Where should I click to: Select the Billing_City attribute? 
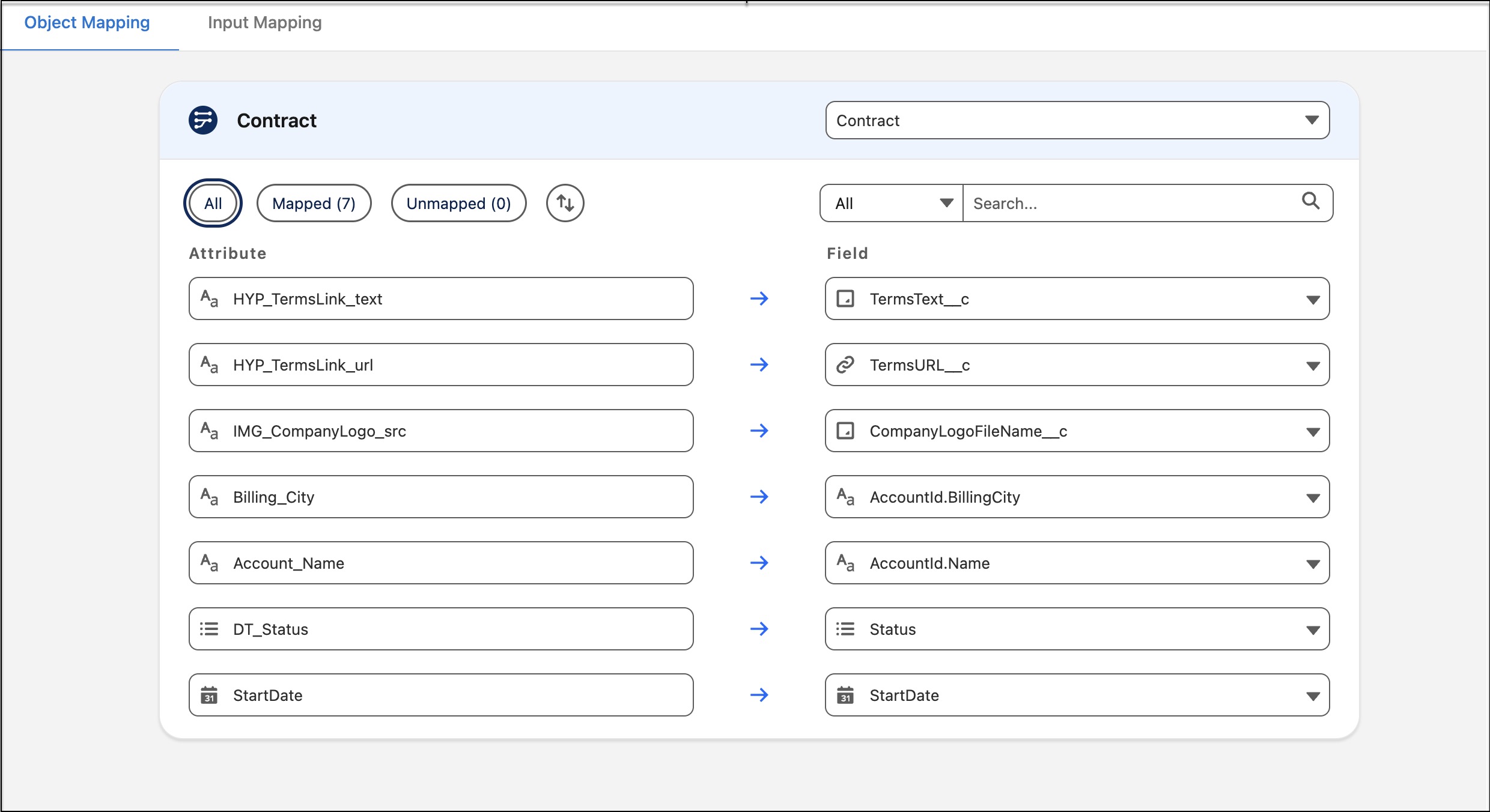441,497
